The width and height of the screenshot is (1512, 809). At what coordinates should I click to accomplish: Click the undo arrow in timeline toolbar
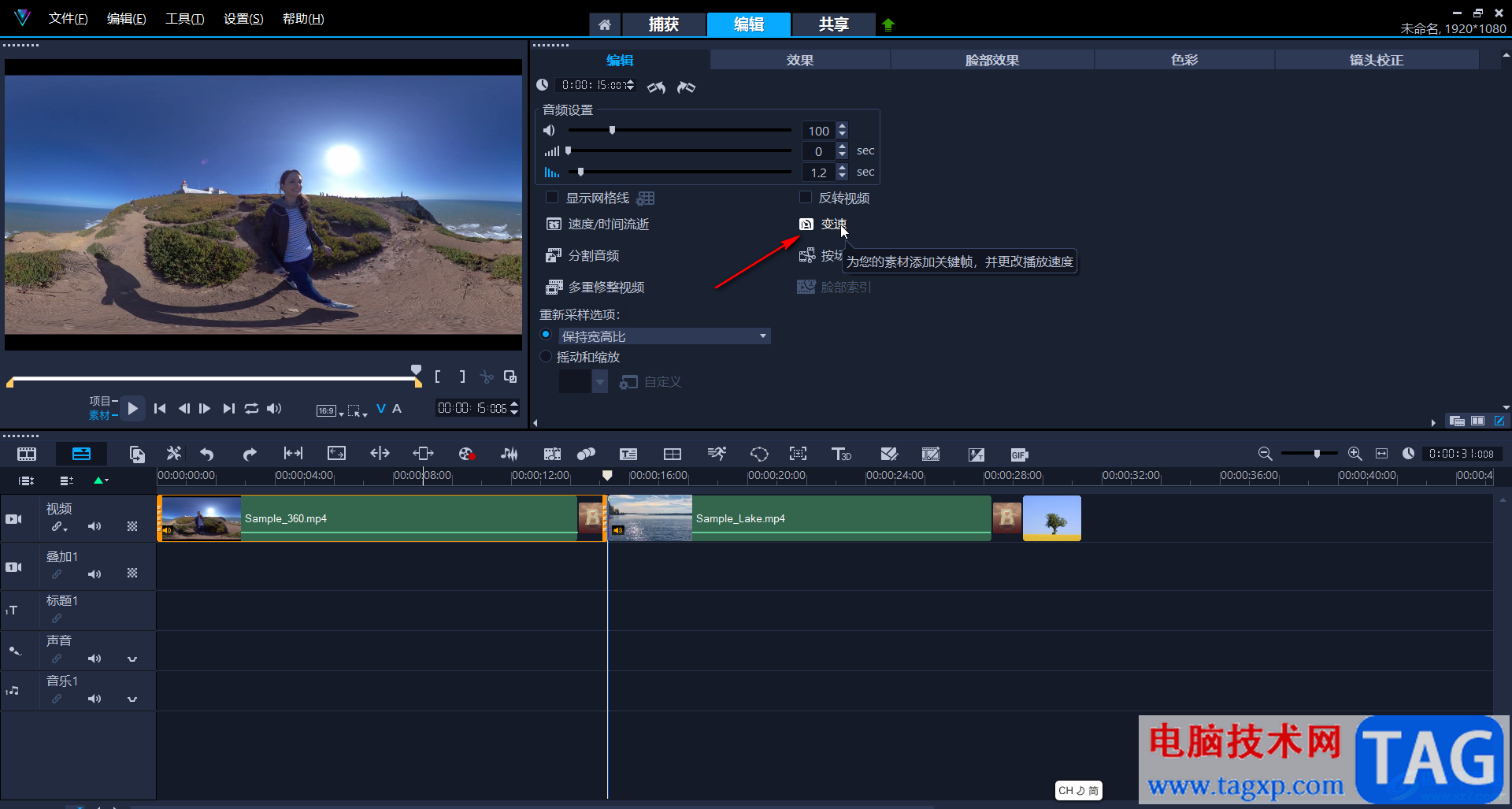pos(207,454)
